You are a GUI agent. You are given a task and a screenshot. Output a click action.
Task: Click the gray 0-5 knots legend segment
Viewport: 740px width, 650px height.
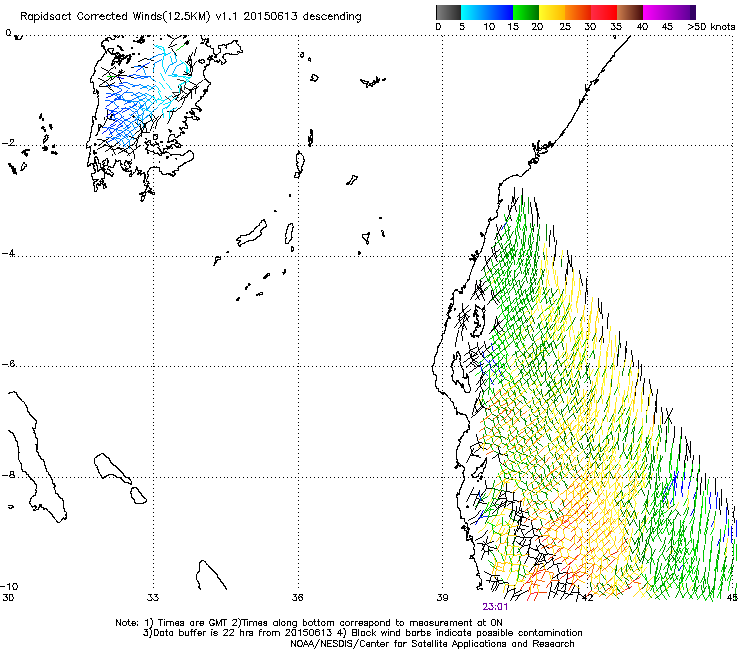click(448, 12)
